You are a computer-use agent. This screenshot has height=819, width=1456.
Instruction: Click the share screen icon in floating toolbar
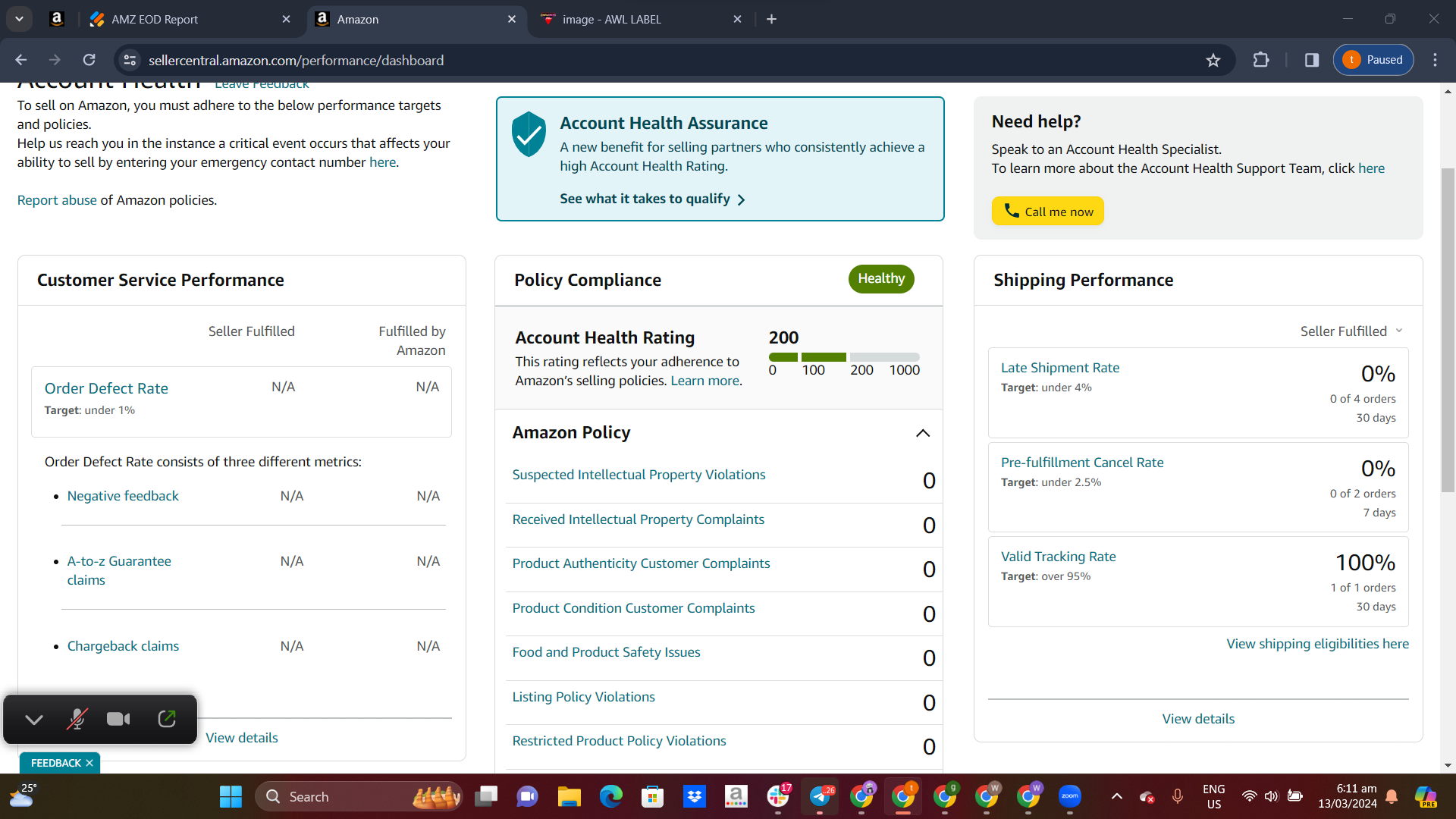167,719
